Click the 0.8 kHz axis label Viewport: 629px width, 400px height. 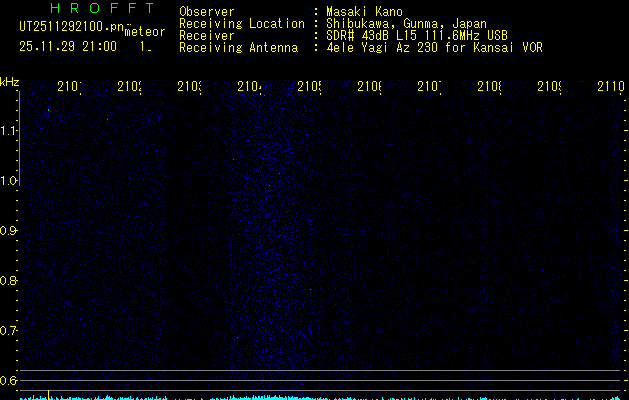(x=9, y=280)
